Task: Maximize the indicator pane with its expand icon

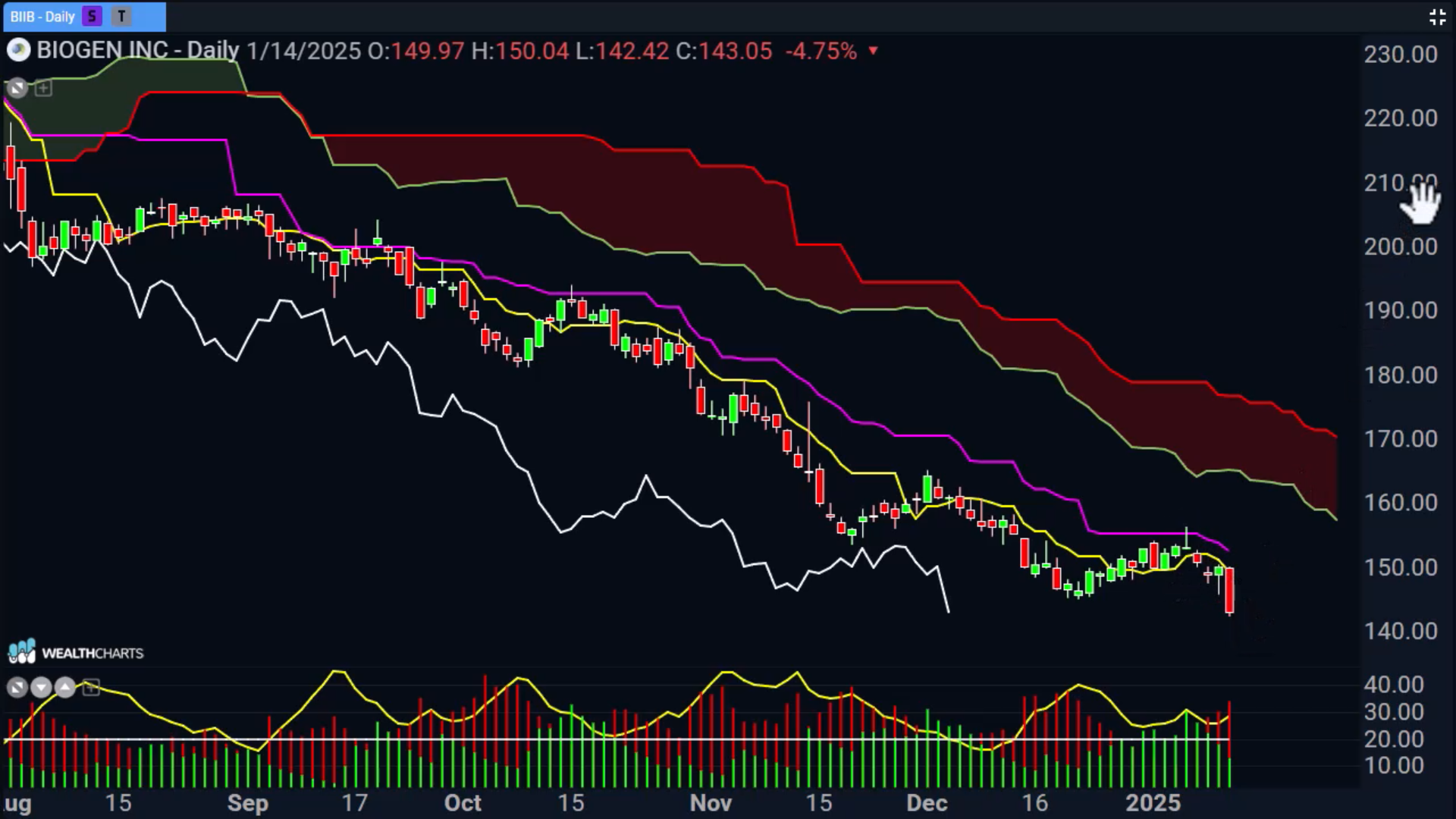Action: [17, 688]
